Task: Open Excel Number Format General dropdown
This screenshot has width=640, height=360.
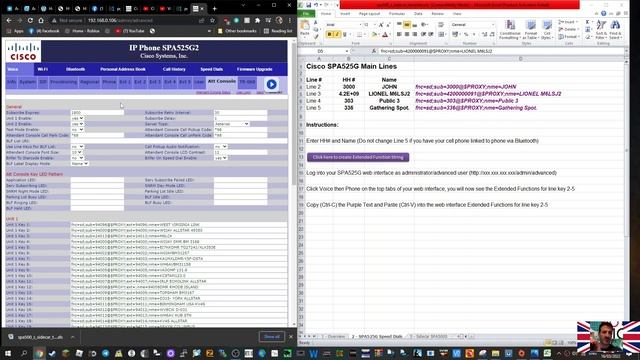Action: point(493,25)
